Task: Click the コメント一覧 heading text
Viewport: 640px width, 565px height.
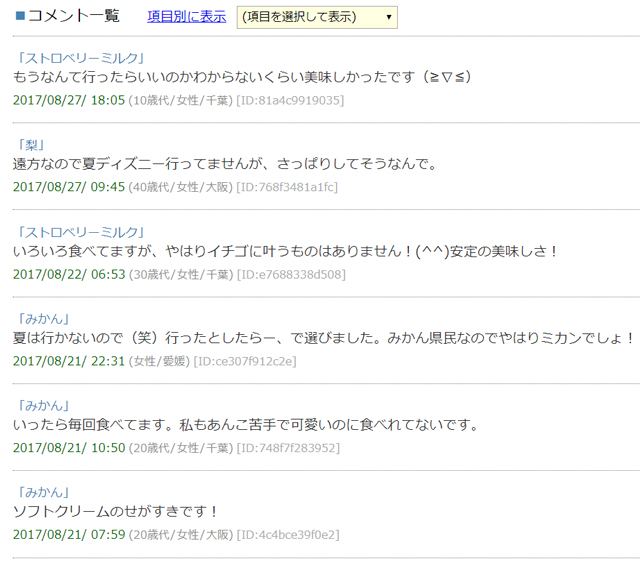Action: pos(73,16)
